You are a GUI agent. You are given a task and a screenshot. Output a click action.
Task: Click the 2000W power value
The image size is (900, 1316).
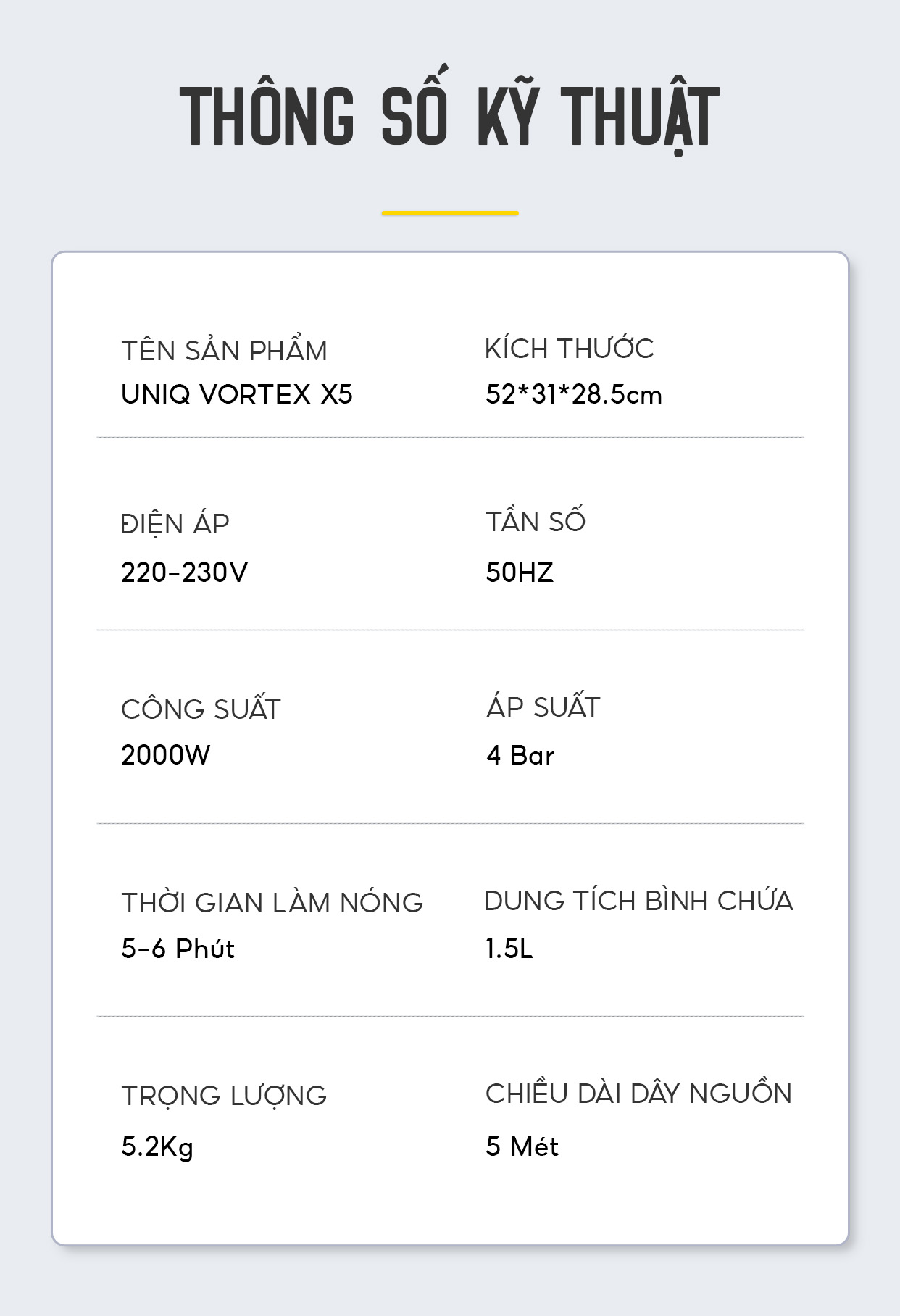pyautogui.click(x=165, y=755)
